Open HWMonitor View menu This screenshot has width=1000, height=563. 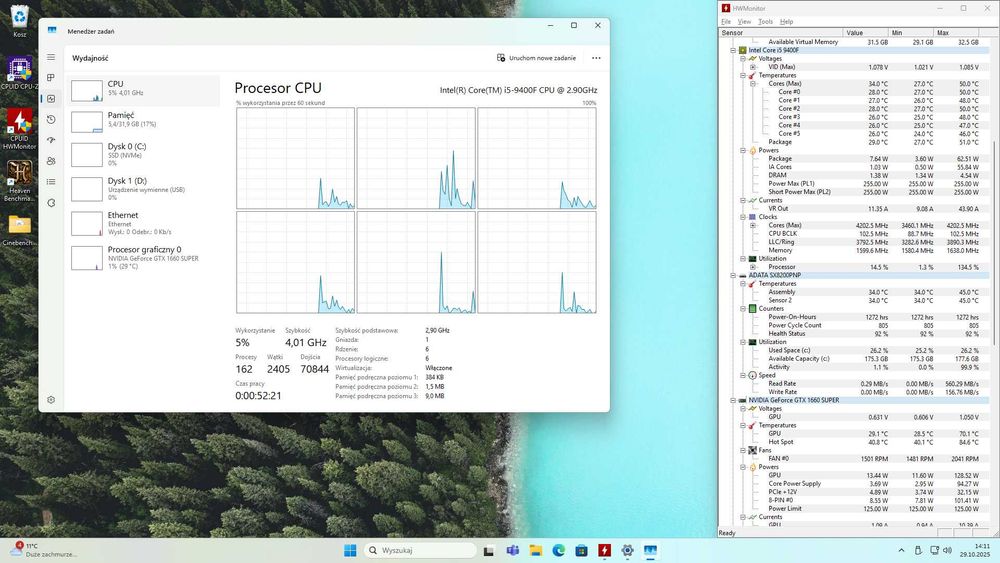click(x=744, y=22)
